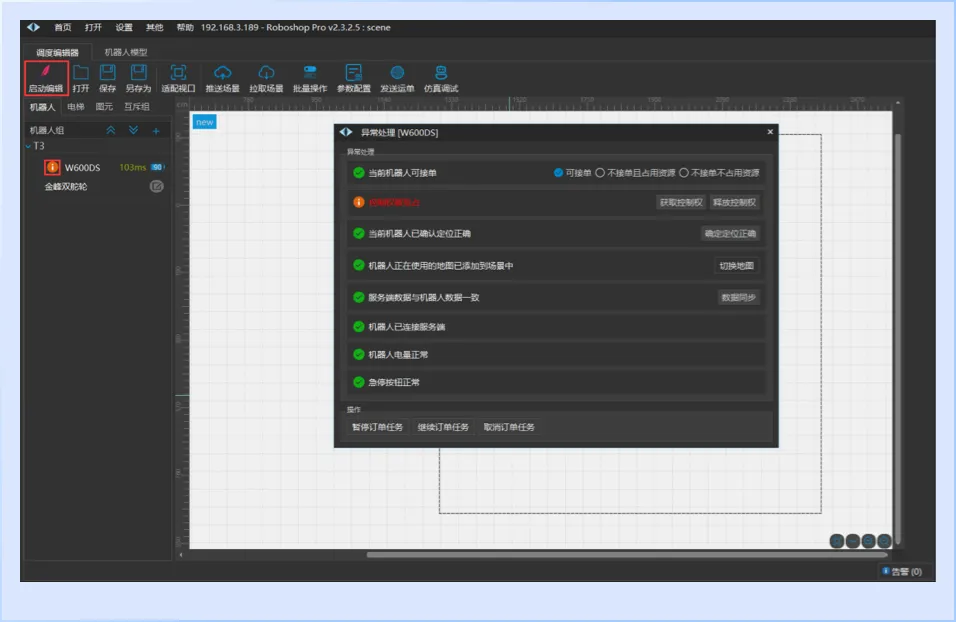Click the first round canvas control button
This screenshot has width=956, height=622.
837,541
